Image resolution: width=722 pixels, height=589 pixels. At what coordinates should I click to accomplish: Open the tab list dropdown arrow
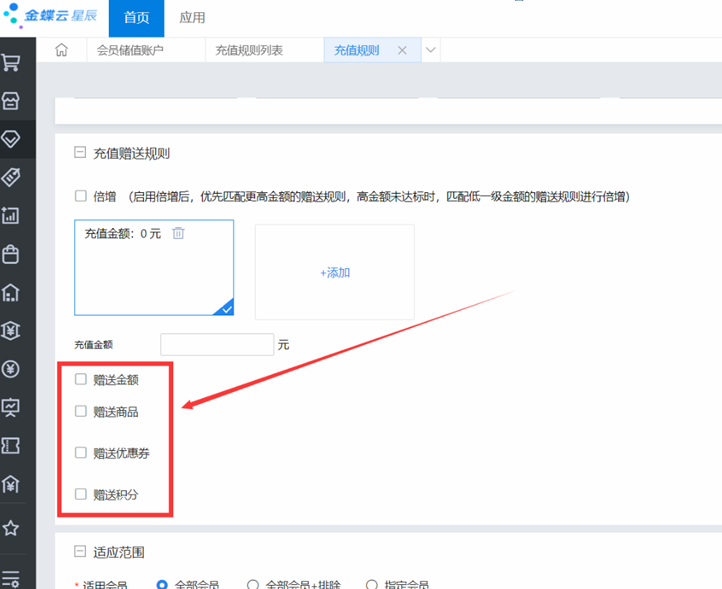click(431, 50)
